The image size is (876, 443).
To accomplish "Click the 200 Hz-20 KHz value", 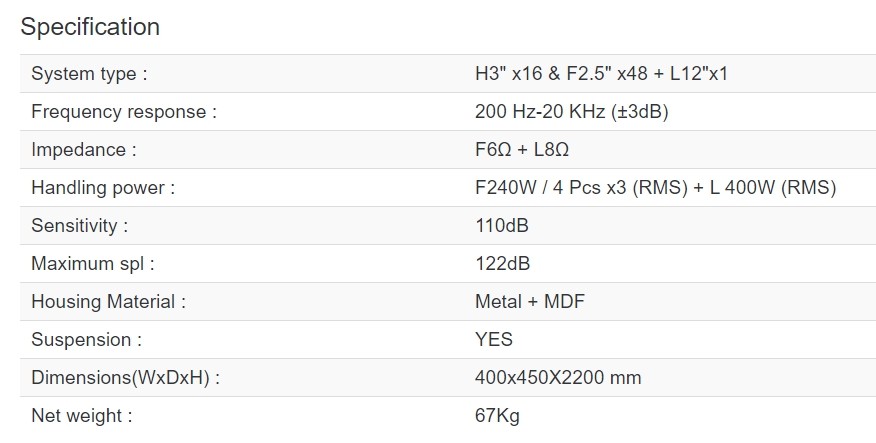I will point(571,112).
